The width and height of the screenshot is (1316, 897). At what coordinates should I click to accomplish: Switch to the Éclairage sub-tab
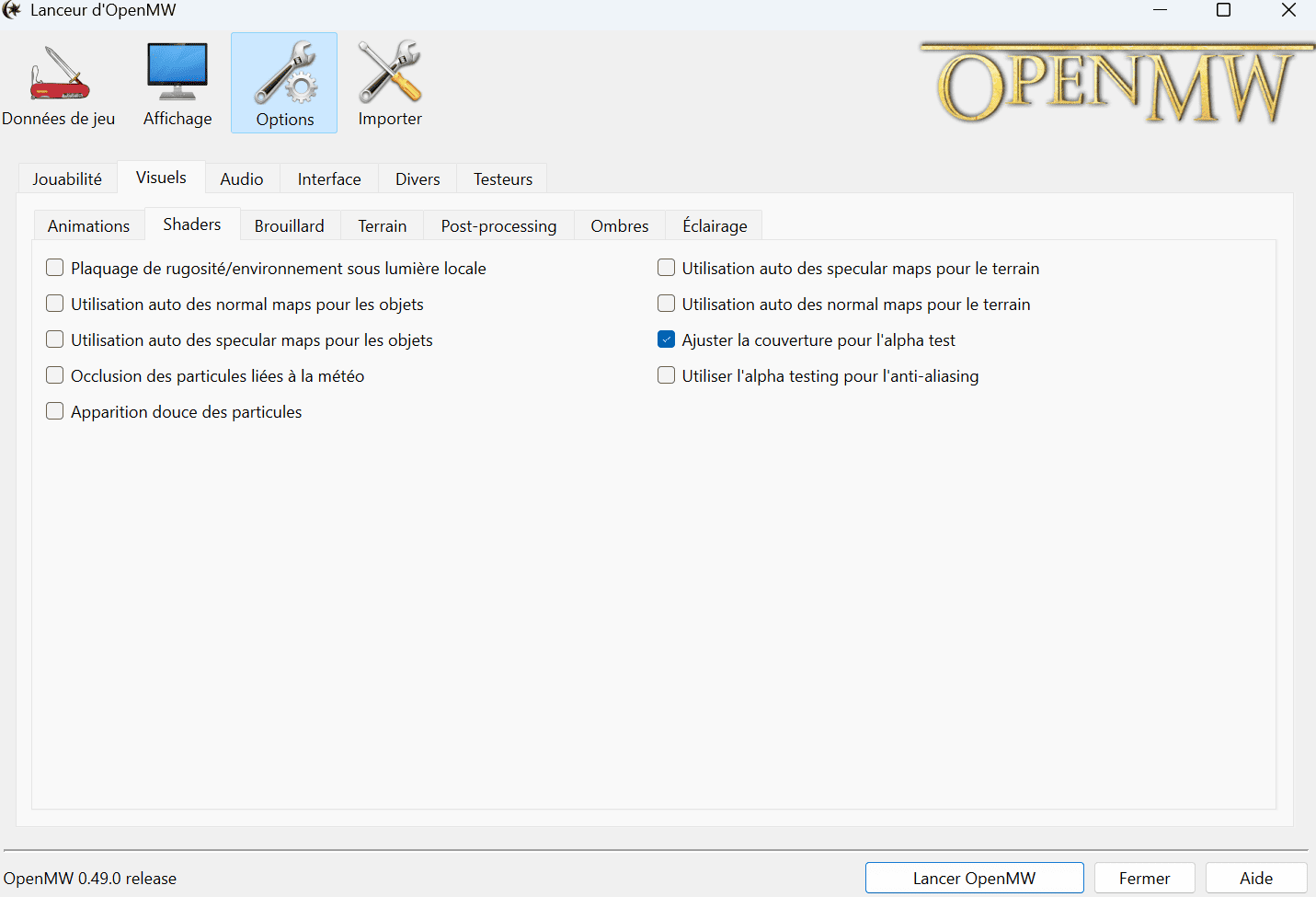[x=715, y=225]
